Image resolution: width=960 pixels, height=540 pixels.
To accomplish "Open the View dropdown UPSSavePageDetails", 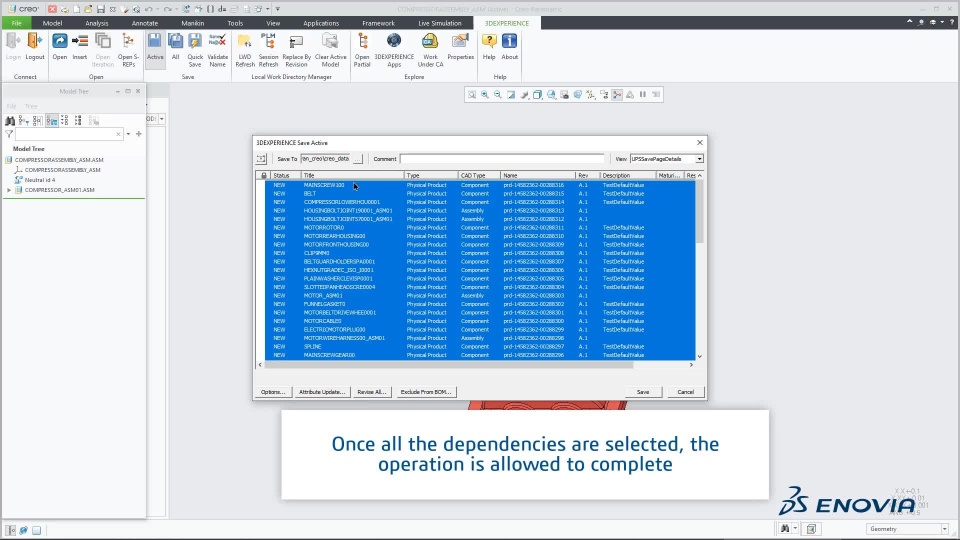I will click(x=699, y=159).
